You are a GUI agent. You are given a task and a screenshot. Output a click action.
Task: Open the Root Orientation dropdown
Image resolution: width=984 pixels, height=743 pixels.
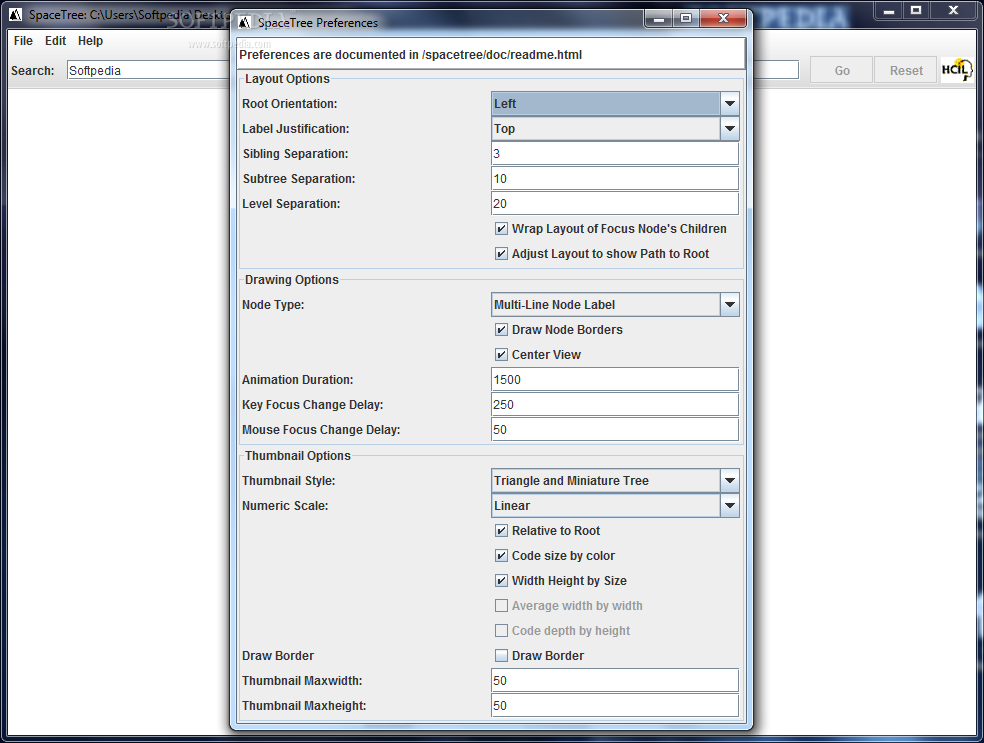click(729, 104)
